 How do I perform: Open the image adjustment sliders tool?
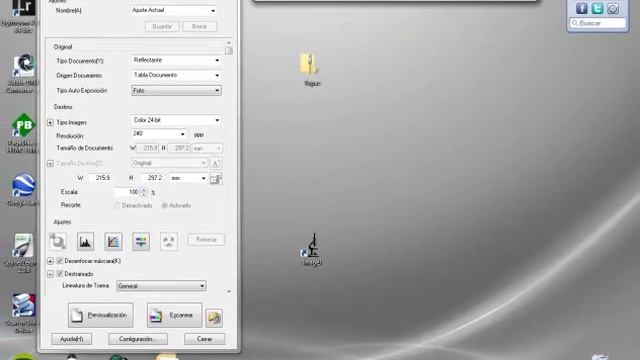pyautogui.click(x=141, y=241)
